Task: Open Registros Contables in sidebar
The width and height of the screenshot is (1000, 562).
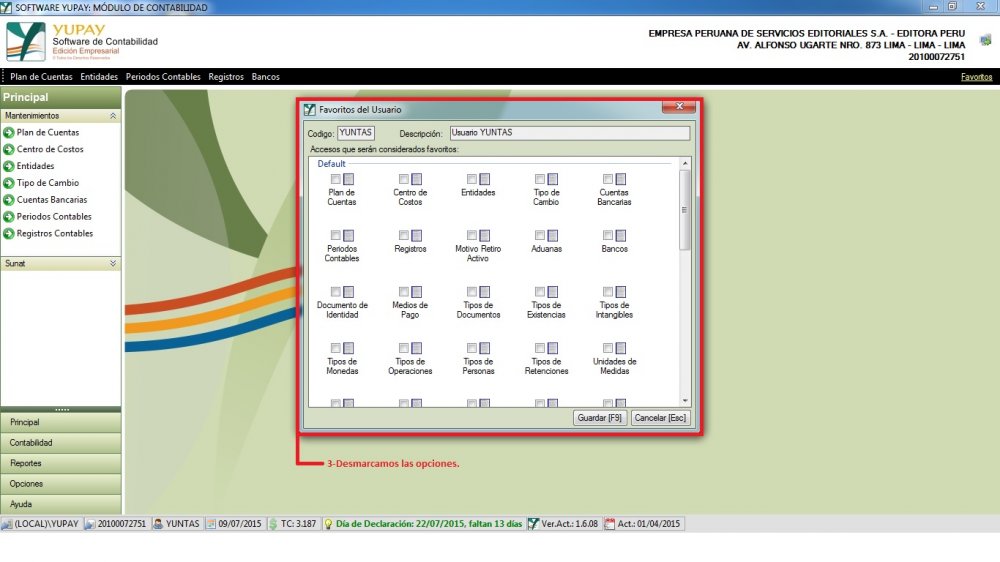Action: 55,233
